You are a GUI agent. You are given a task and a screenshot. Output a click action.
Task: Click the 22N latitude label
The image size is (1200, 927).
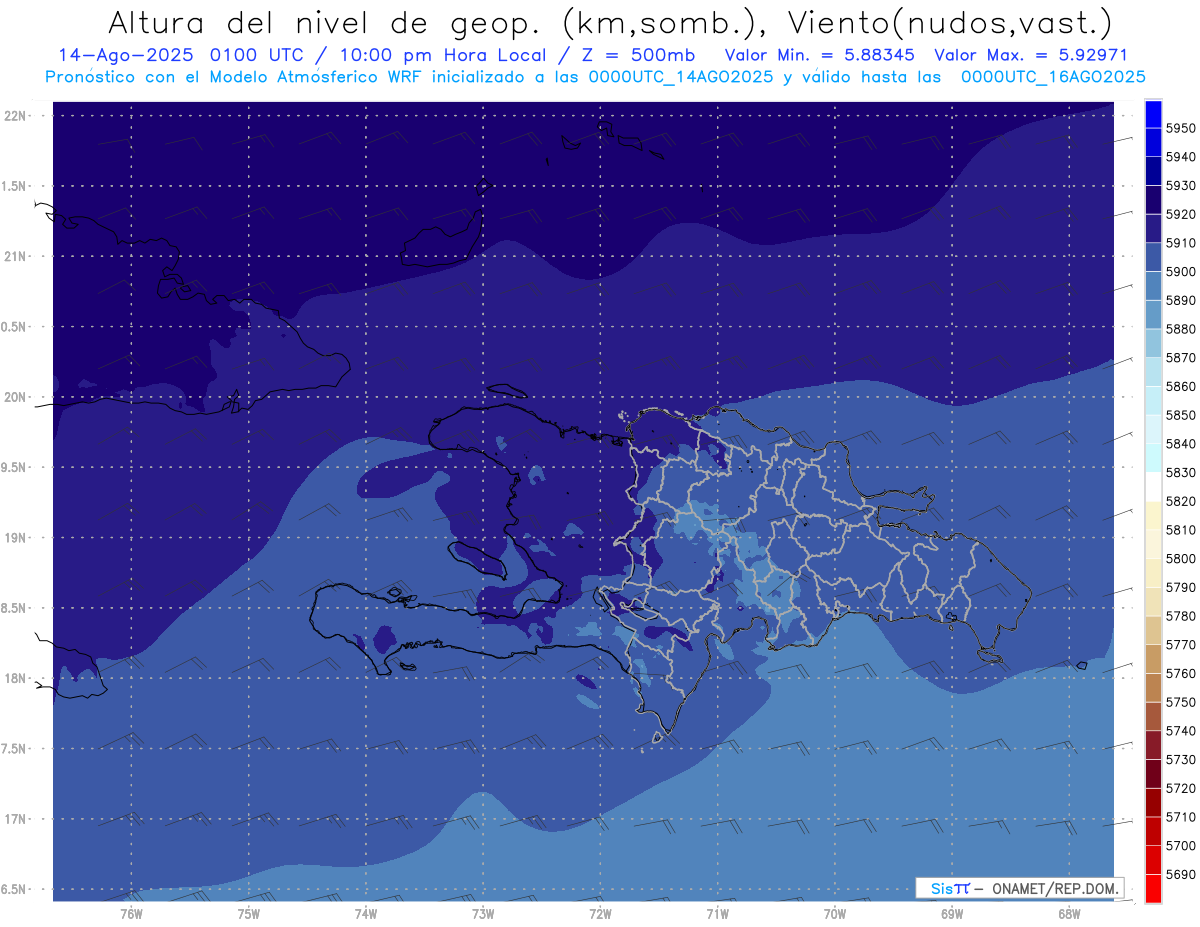(15, 115)
